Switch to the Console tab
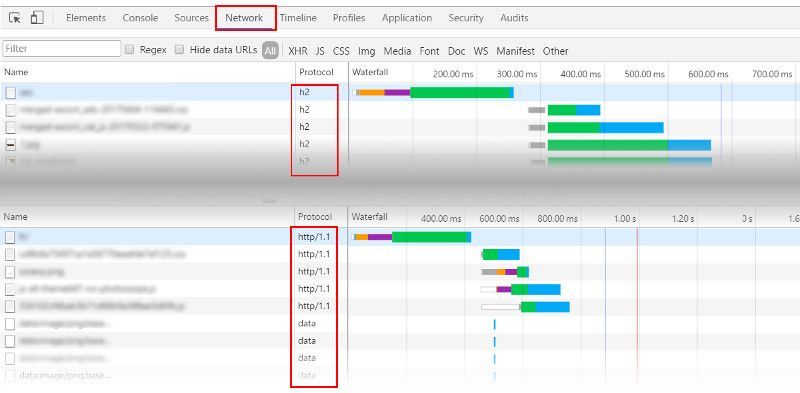This screenshot has width=800, height=393. click(140, 18)
